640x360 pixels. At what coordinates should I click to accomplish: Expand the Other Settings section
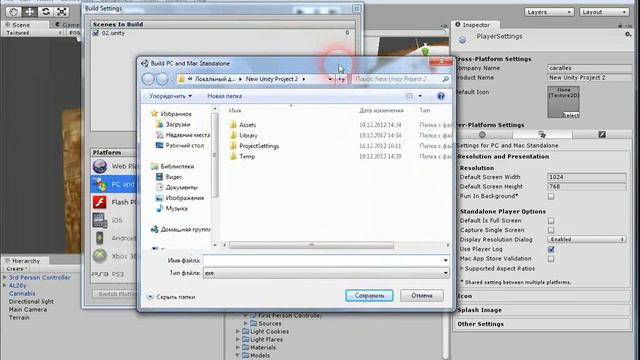(542, 324)
